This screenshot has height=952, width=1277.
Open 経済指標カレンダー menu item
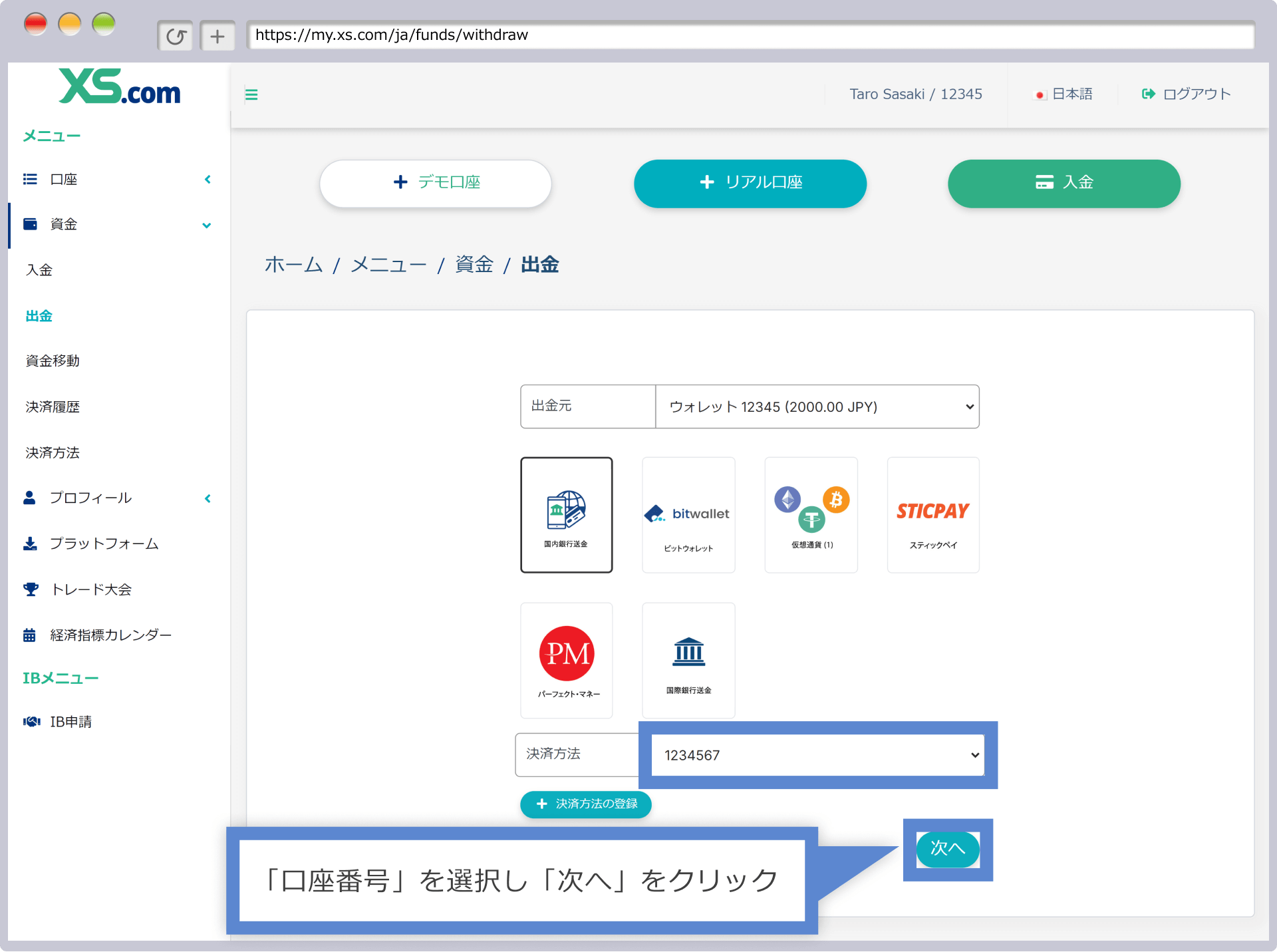coord(111,635)
